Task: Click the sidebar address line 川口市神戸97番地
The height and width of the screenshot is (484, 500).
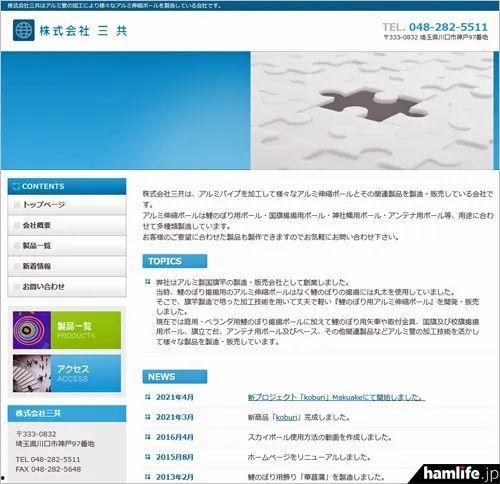Action: (55, 444)
